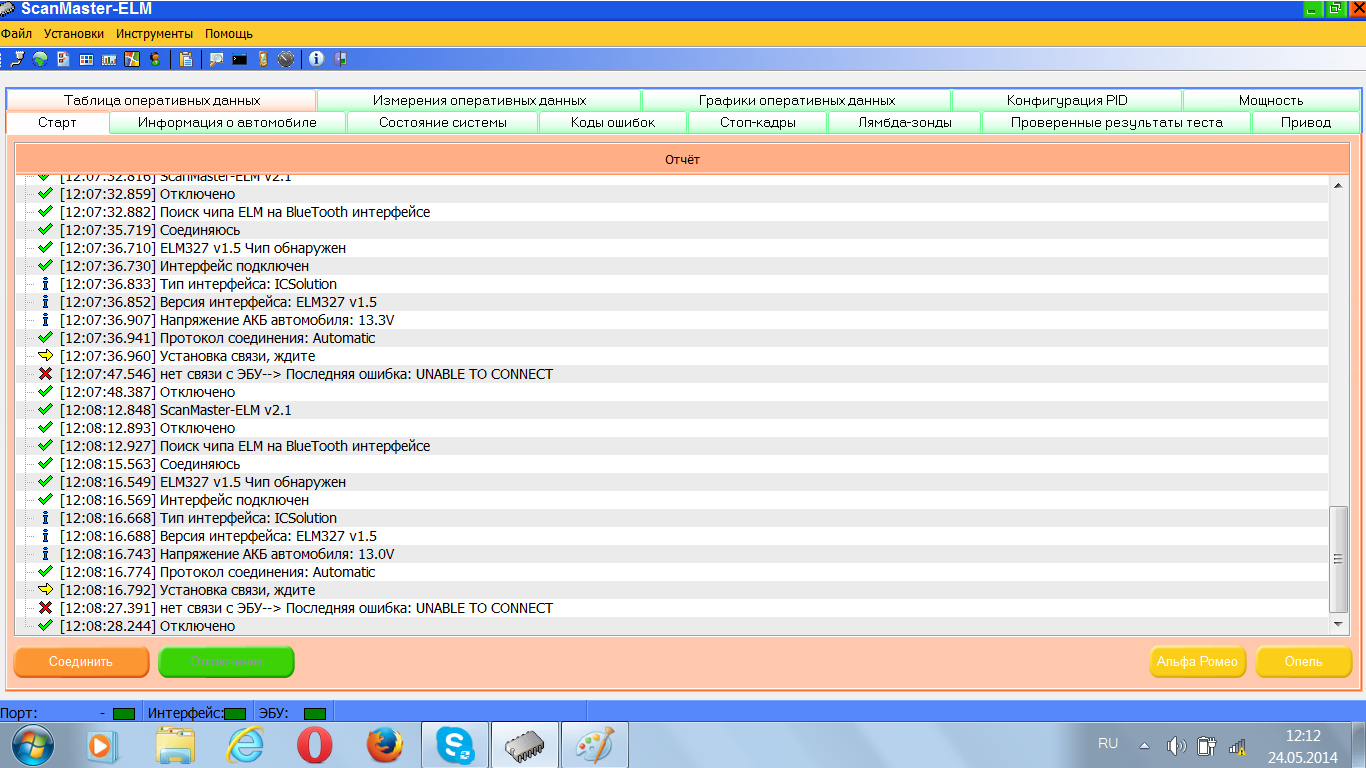
Task: Click the blue info icon in toolbar
Action: point(316,59)
